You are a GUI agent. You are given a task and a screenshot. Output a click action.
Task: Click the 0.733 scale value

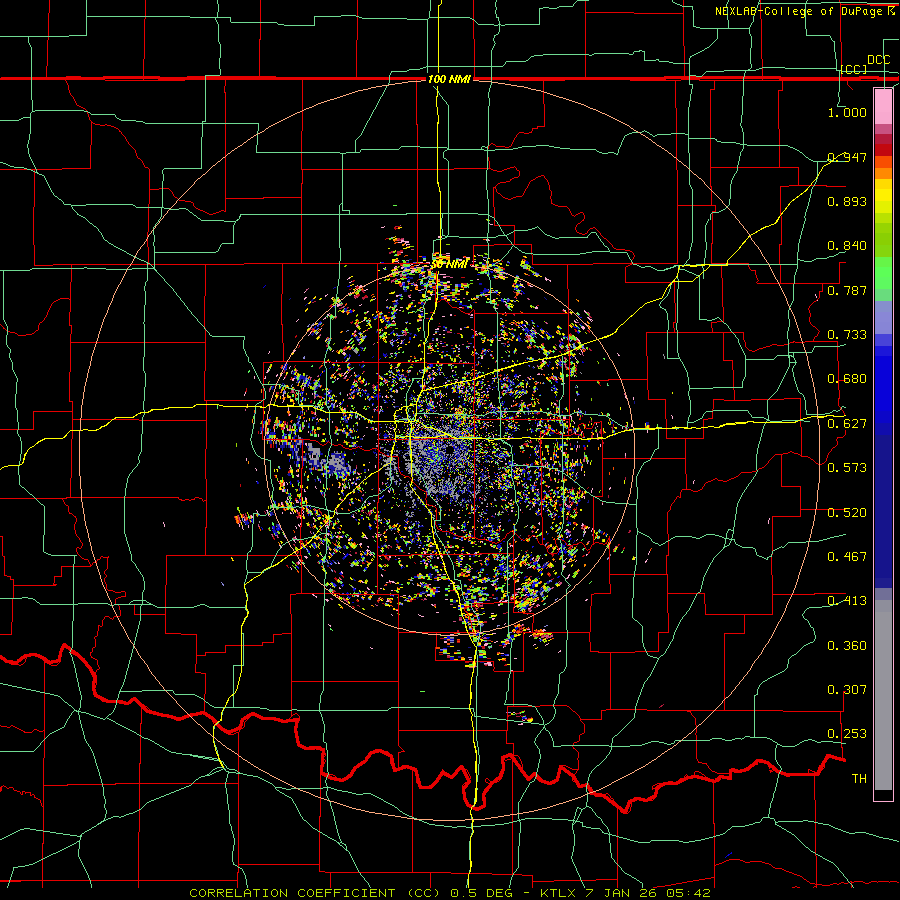847,335
